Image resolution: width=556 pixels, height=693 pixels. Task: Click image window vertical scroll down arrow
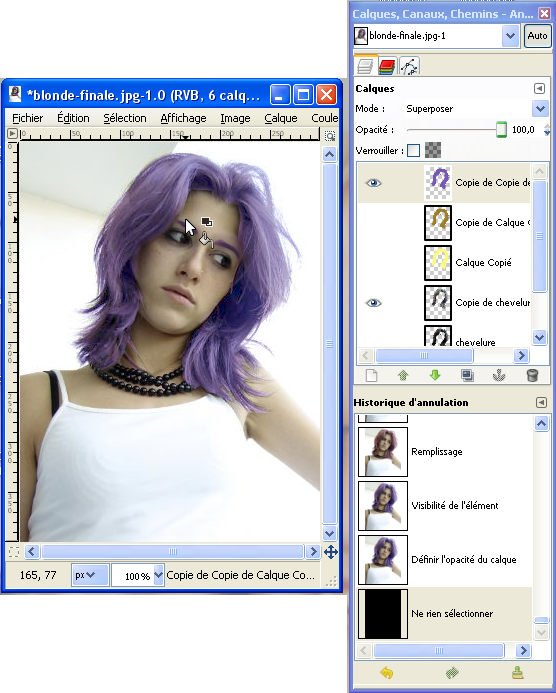tap(329, 533)
